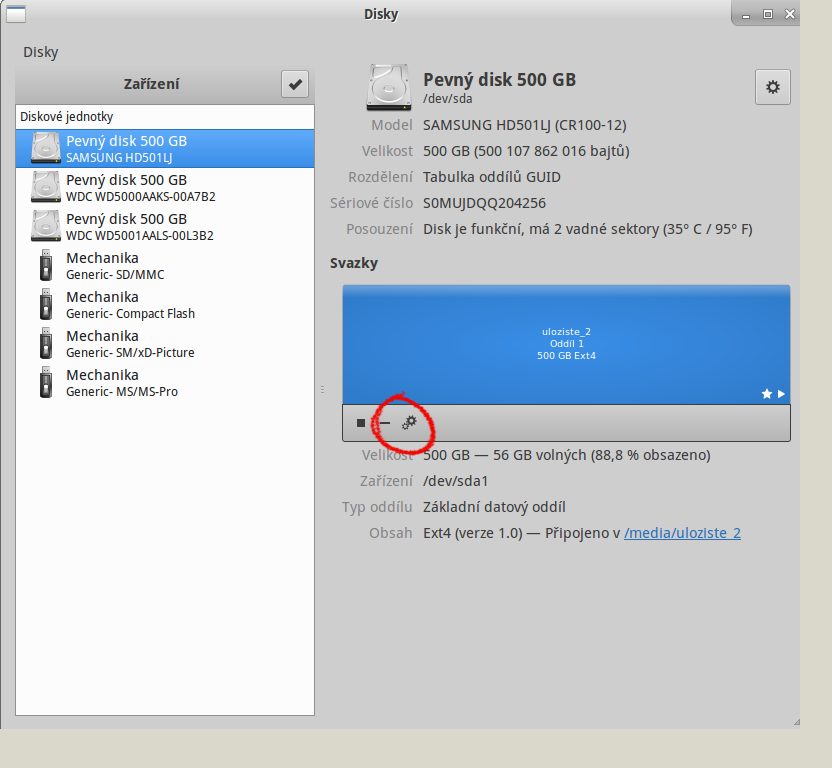Close the Disky window

[790, 14]
